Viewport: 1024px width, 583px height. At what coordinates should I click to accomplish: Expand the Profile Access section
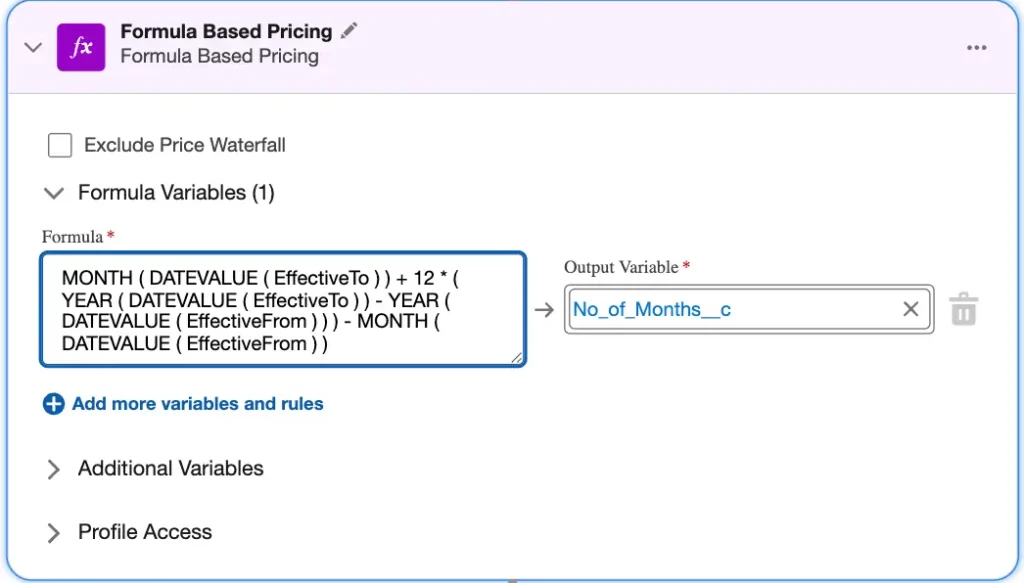click(53, 532)
